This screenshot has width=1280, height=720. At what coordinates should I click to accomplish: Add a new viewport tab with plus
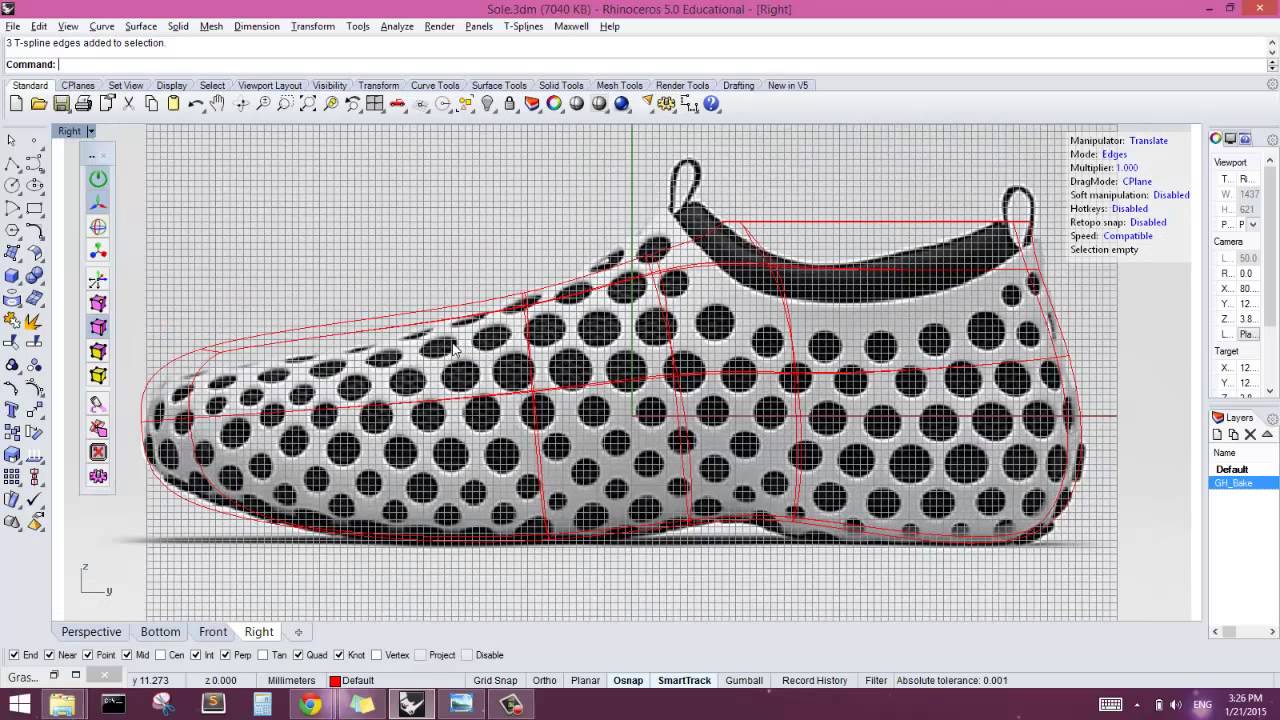(x=298, y=632)
